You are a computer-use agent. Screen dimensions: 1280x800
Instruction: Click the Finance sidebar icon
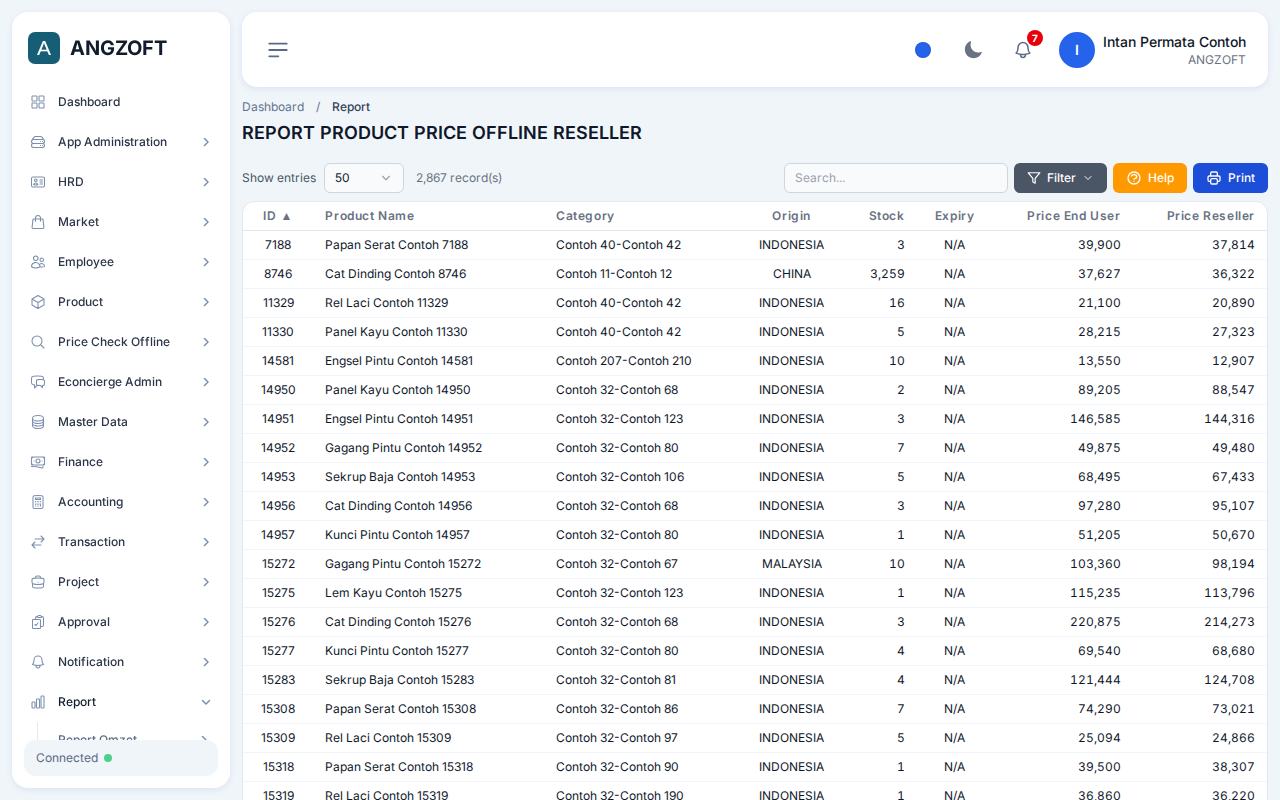pos(38,462)
